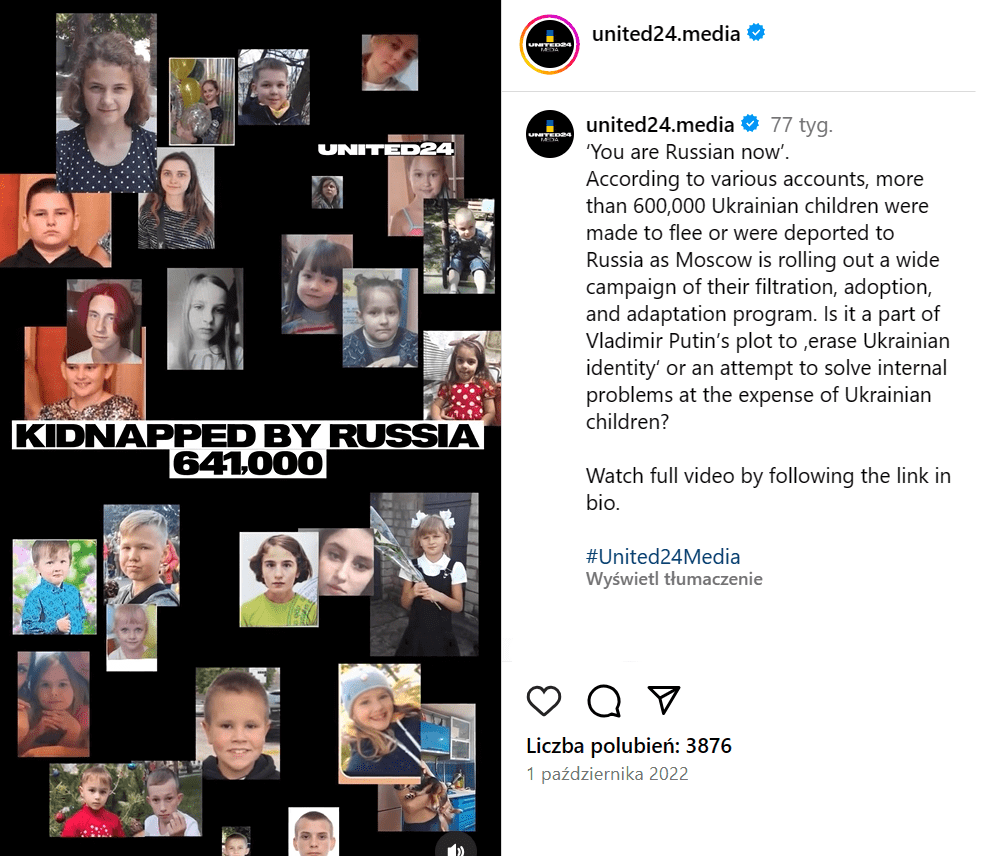View the list of likes at Liczba polubień: 3876
The image size is (997, 856).
[629, 745]
